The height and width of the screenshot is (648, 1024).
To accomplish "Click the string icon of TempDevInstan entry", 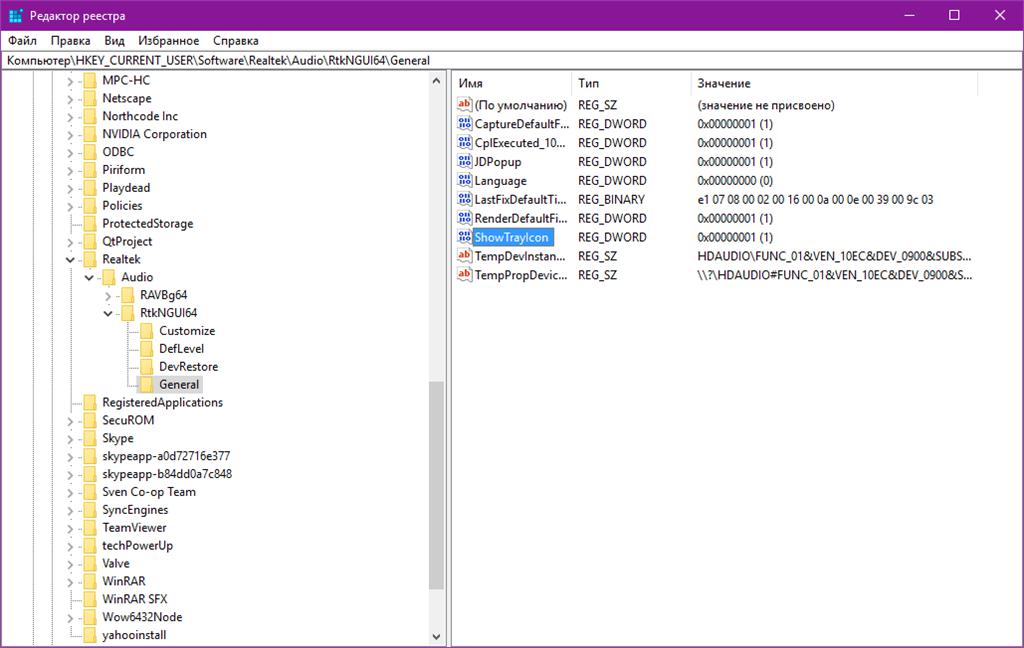I will 464,256.
